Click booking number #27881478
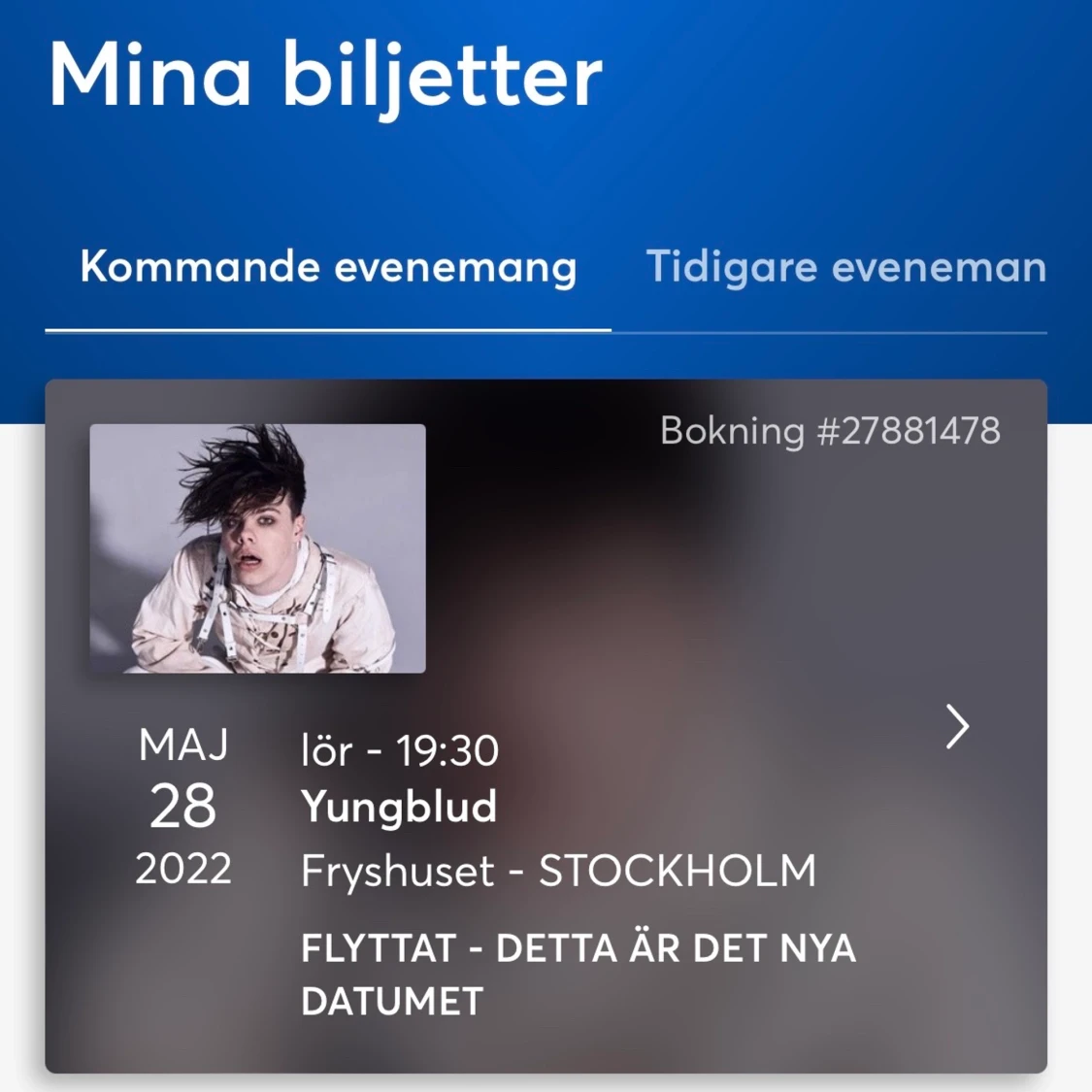The height and width of the screenshot is (1092, 1092). [x=830, y=430]
